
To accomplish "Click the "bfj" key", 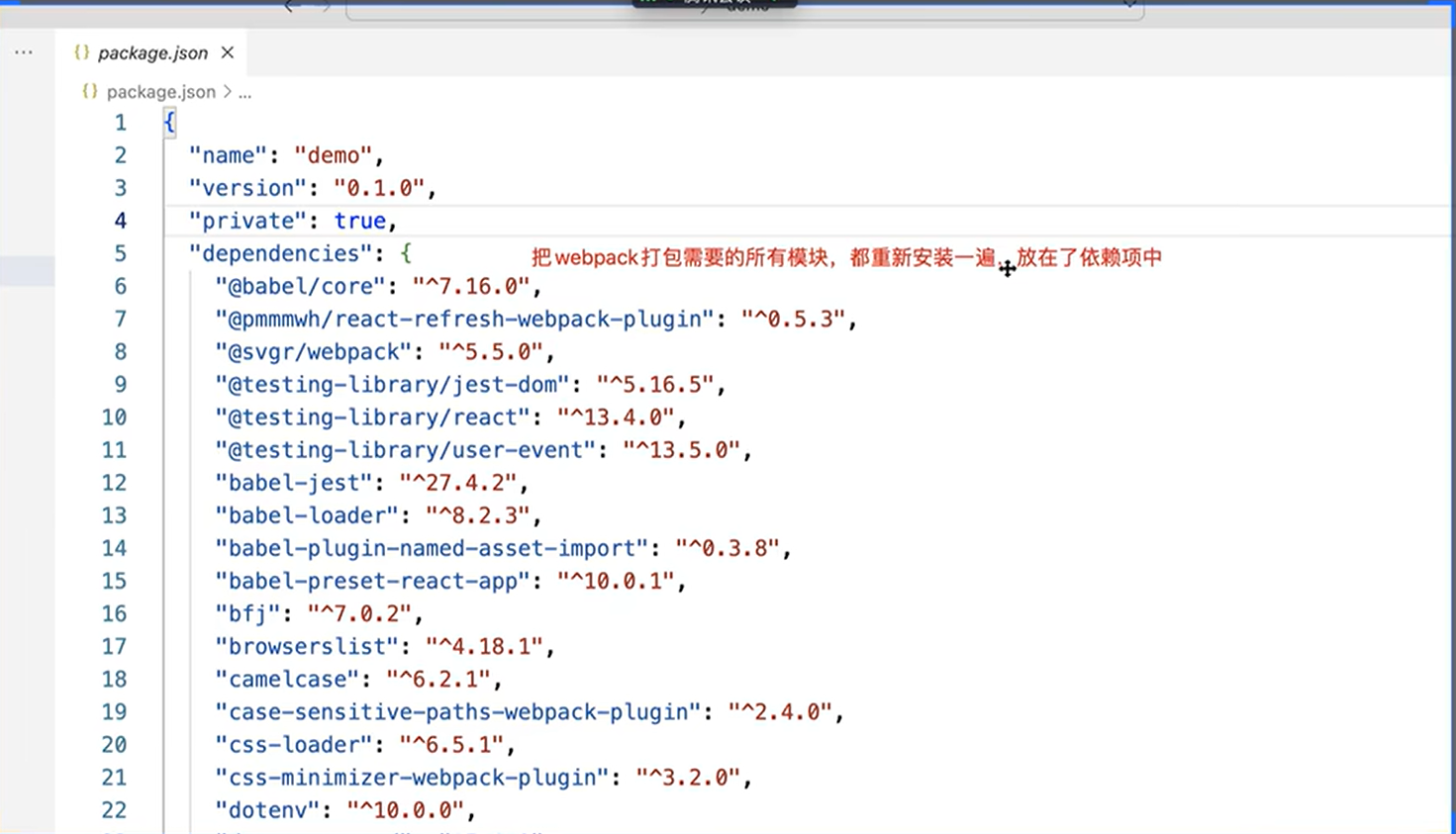I will (248, 613).
